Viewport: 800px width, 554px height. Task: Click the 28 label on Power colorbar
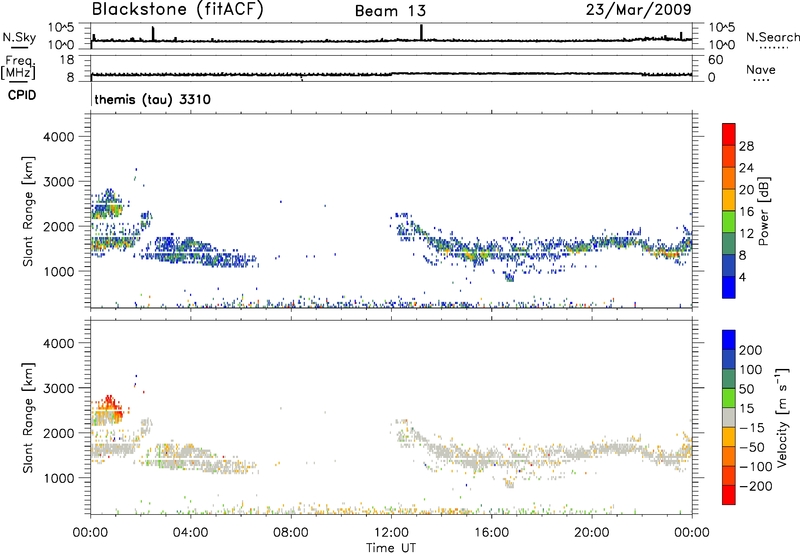click(746, 146)
